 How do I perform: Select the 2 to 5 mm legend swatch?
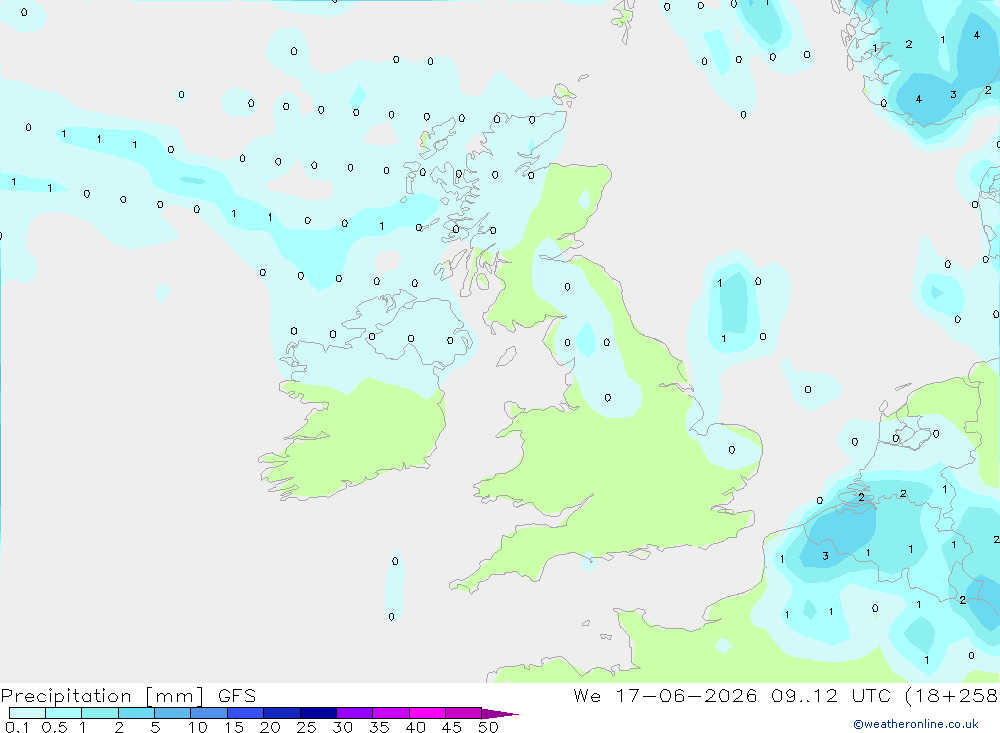136,713
